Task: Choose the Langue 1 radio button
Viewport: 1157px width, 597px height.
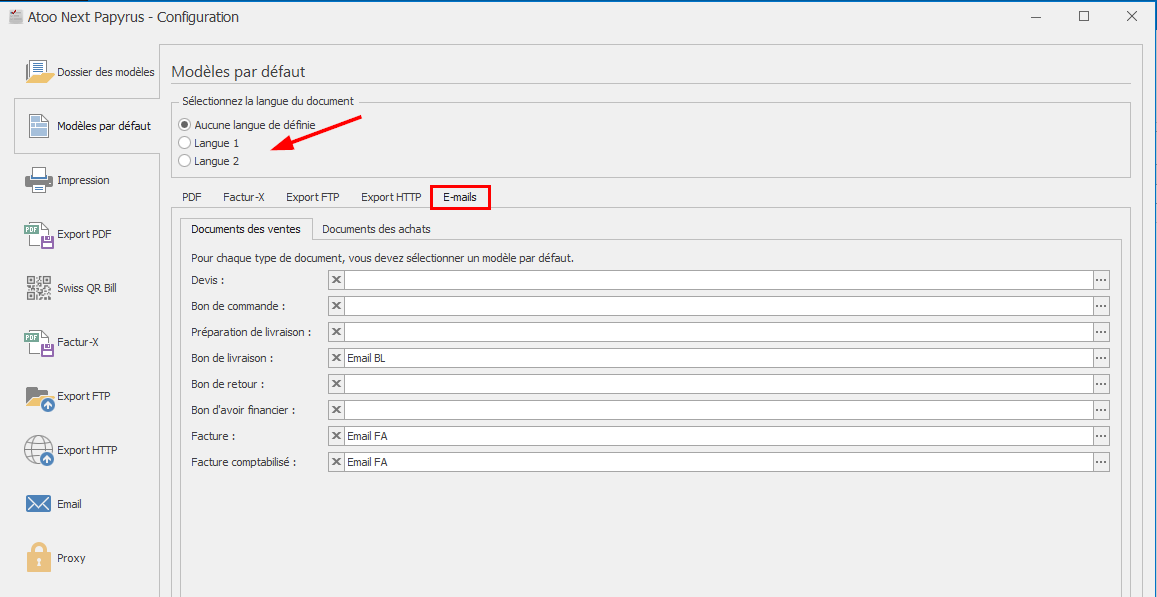Action: [x=184, y=143]
